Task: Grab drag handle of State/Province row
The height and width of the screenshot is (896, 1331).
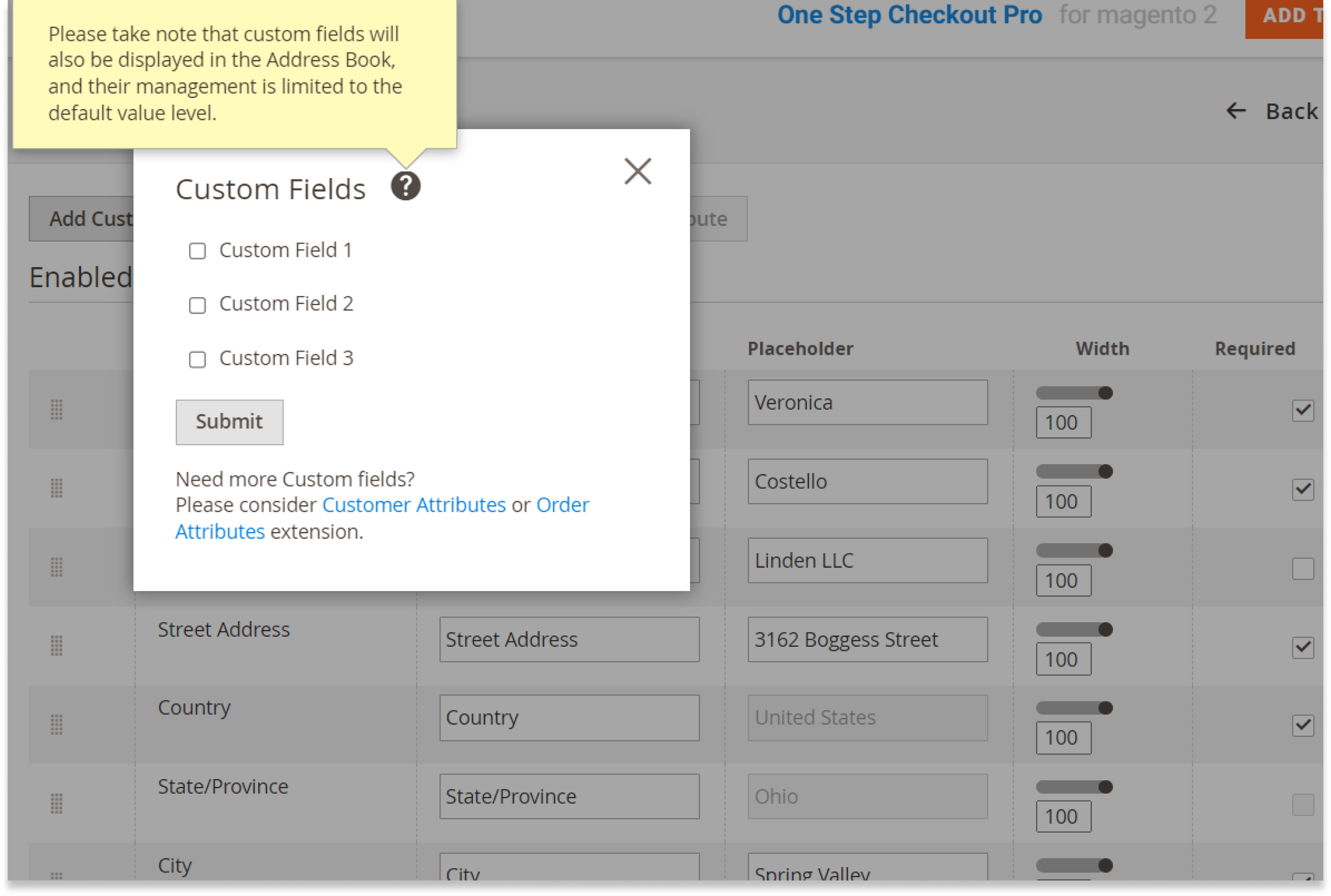Action: pyautogui.click(x=56, y=803)
